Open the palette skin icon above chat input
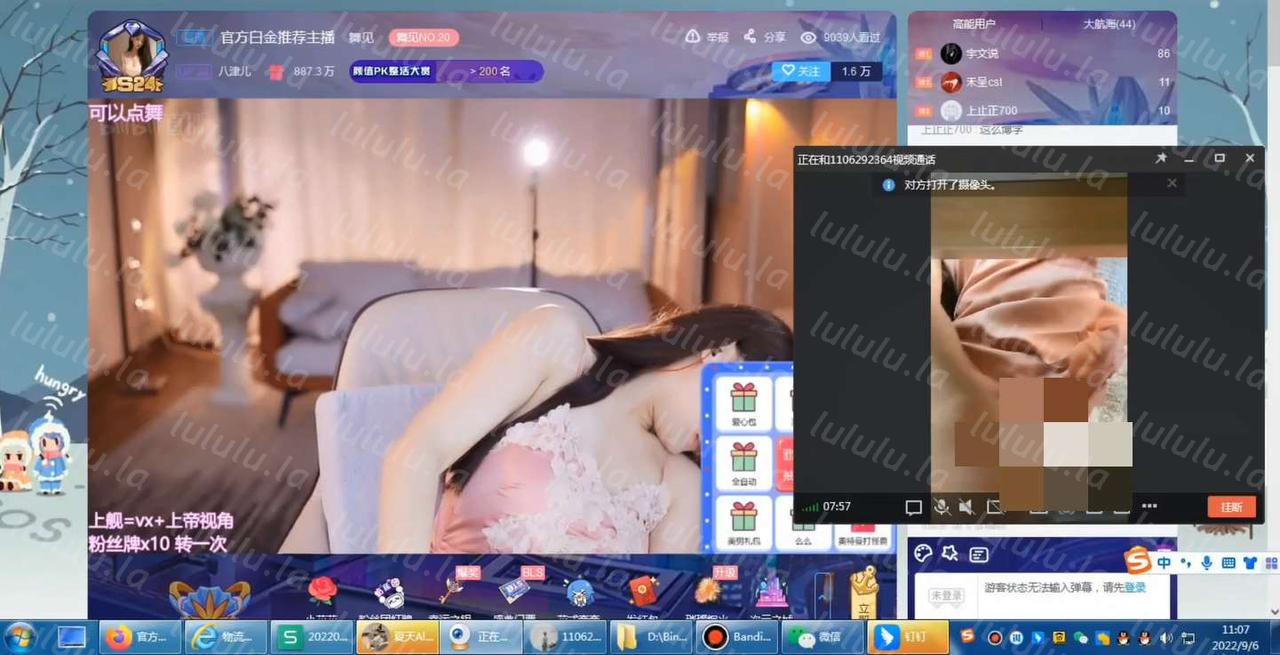 [x=923, y=553]
